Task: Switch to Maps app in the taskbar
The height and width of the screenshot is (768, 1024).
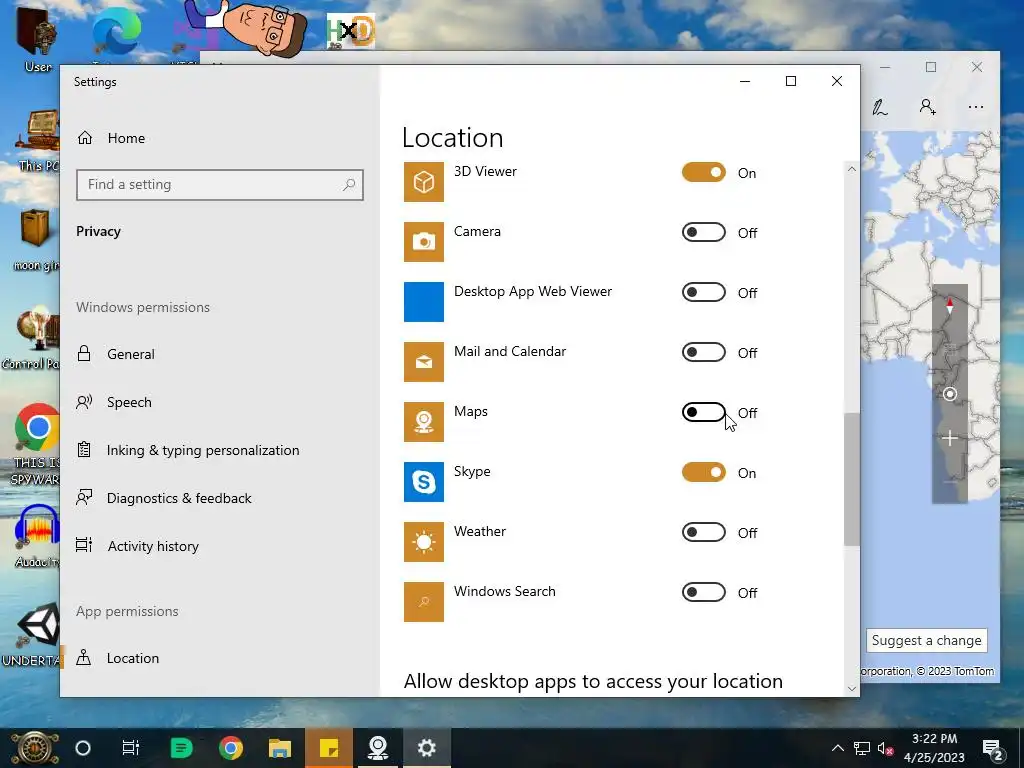Action: (x=377, y=748)
